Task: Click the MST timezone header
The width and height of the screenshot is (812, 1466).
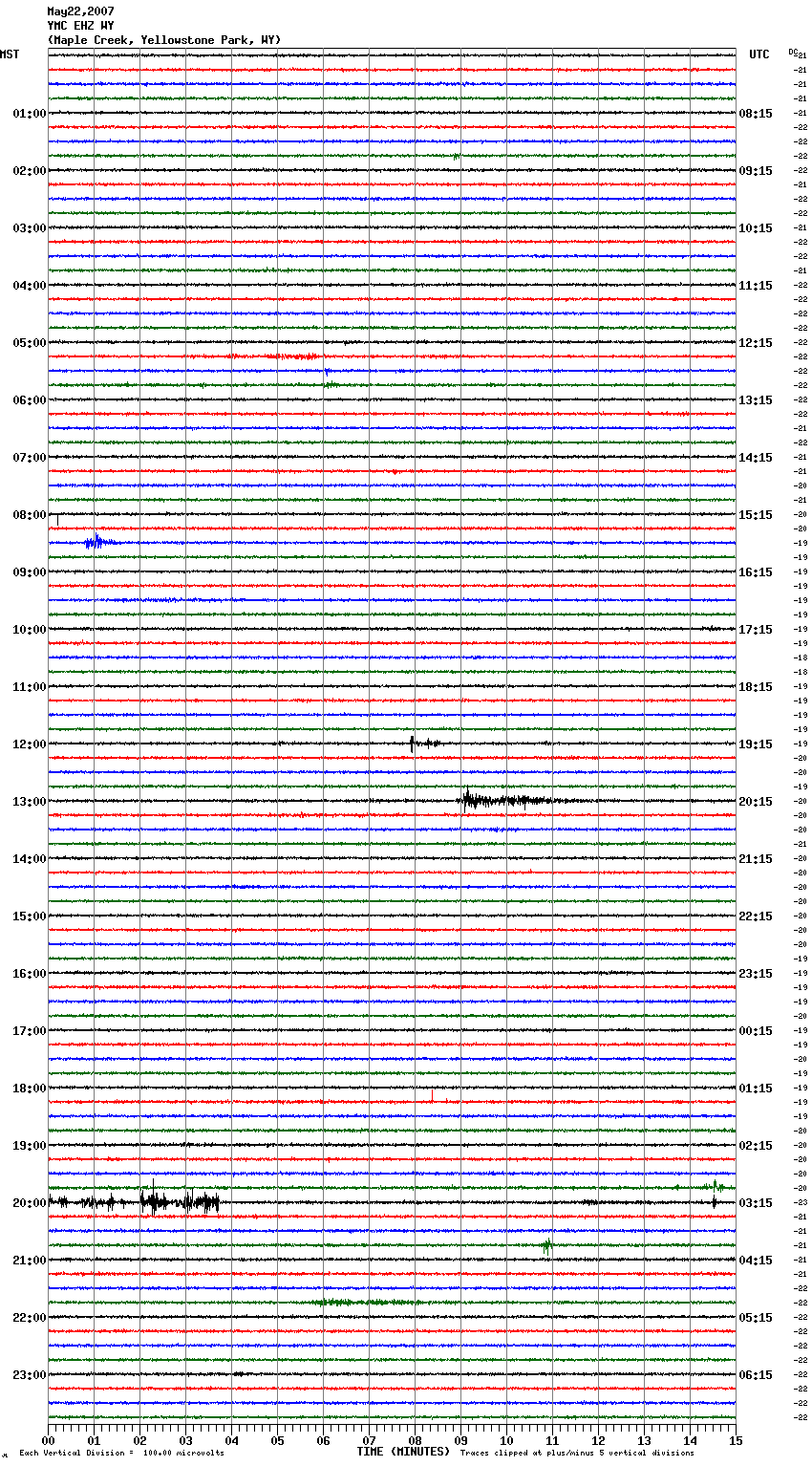Action: click(x=10, y=54)
